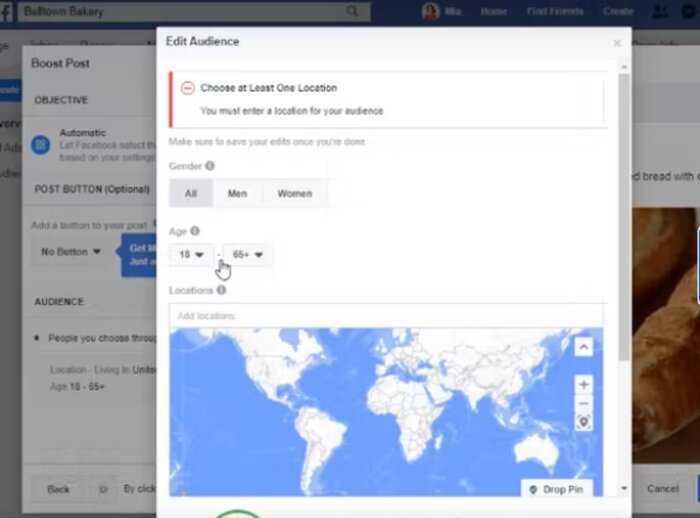Click the Belltown Bakery search field

pyautogui.click(x=194, y=12)
